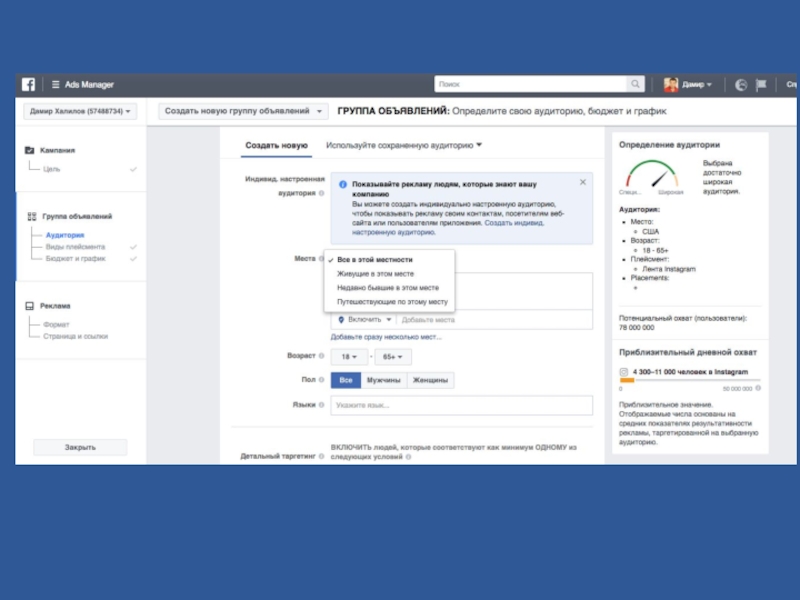Open Создать новую группу объявлений dropdown
The image size is (800, 600).
coord(243,111)
